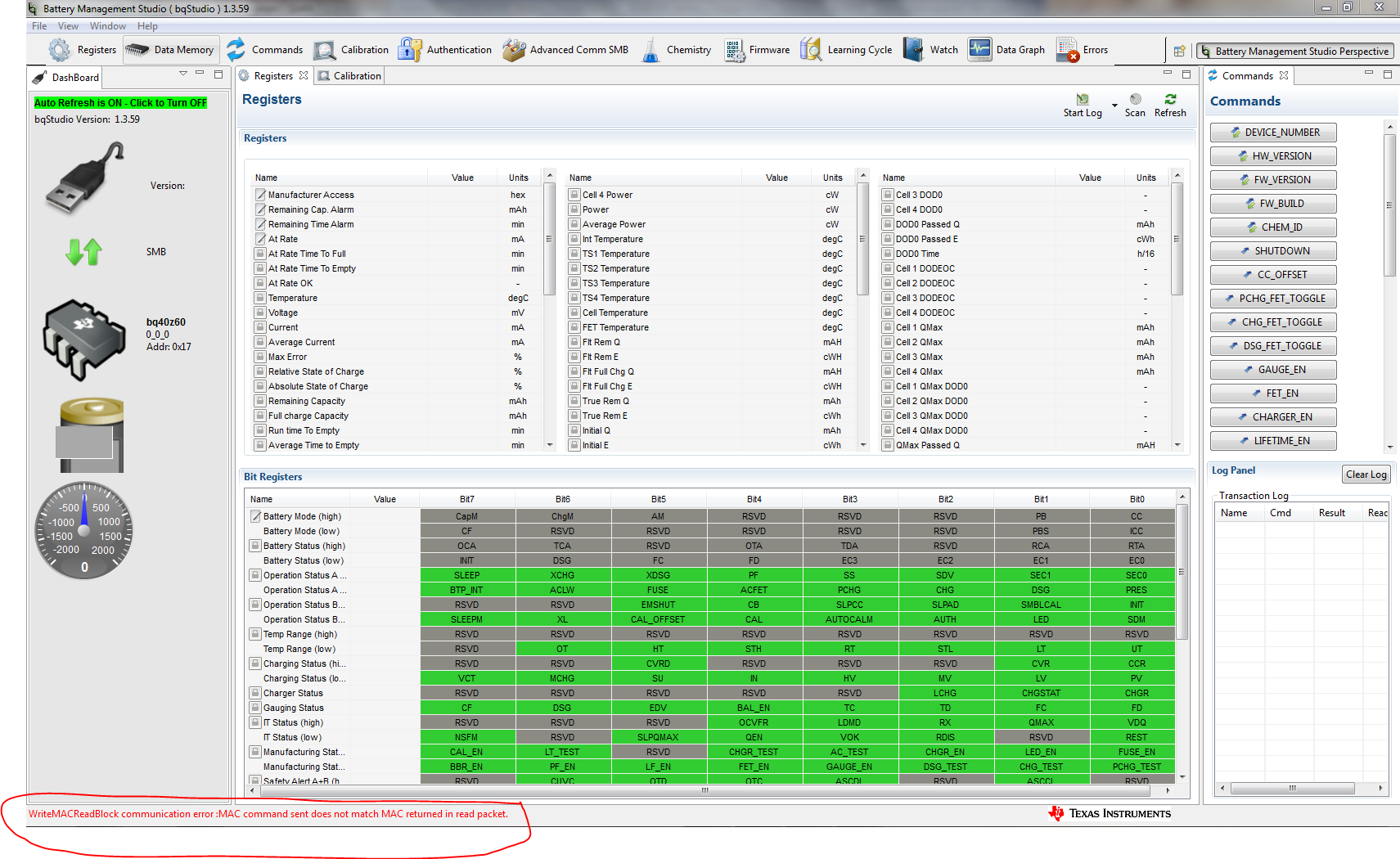
Task: Toggle lock icon for Operation Status A
Action: point(255,575)
